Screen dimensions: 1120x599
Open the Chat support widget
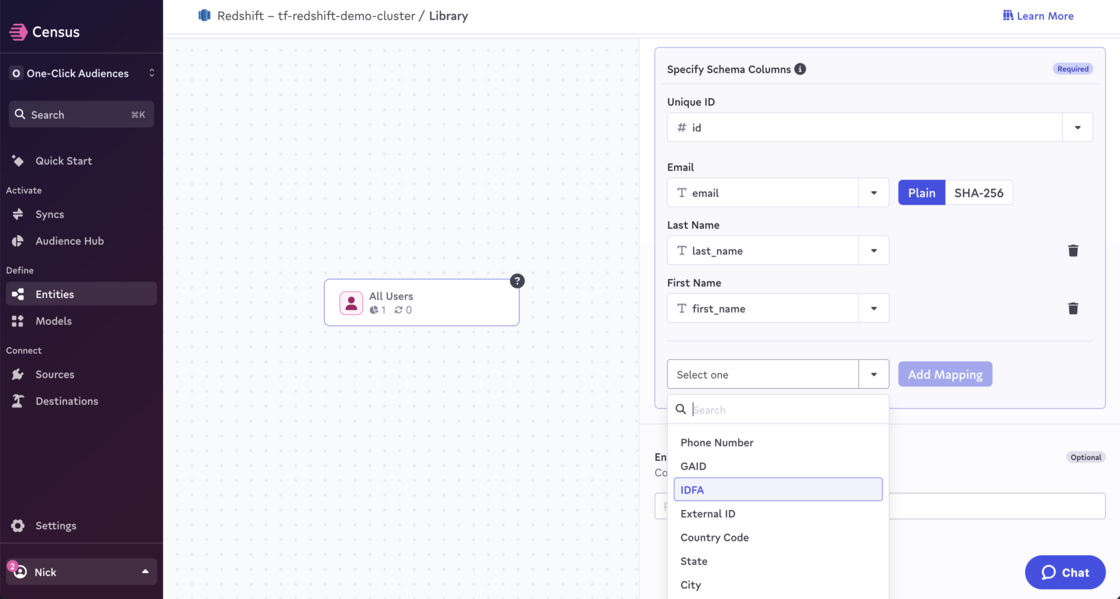1065,572
